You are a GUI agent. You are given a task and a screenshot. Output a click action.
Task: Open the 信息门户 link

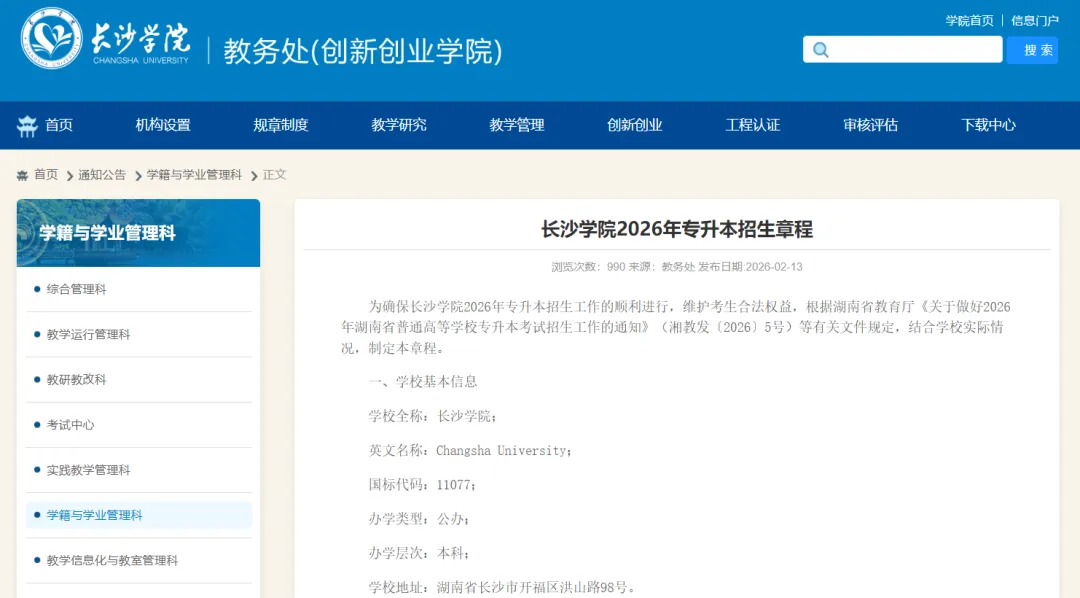point(1035,21)
